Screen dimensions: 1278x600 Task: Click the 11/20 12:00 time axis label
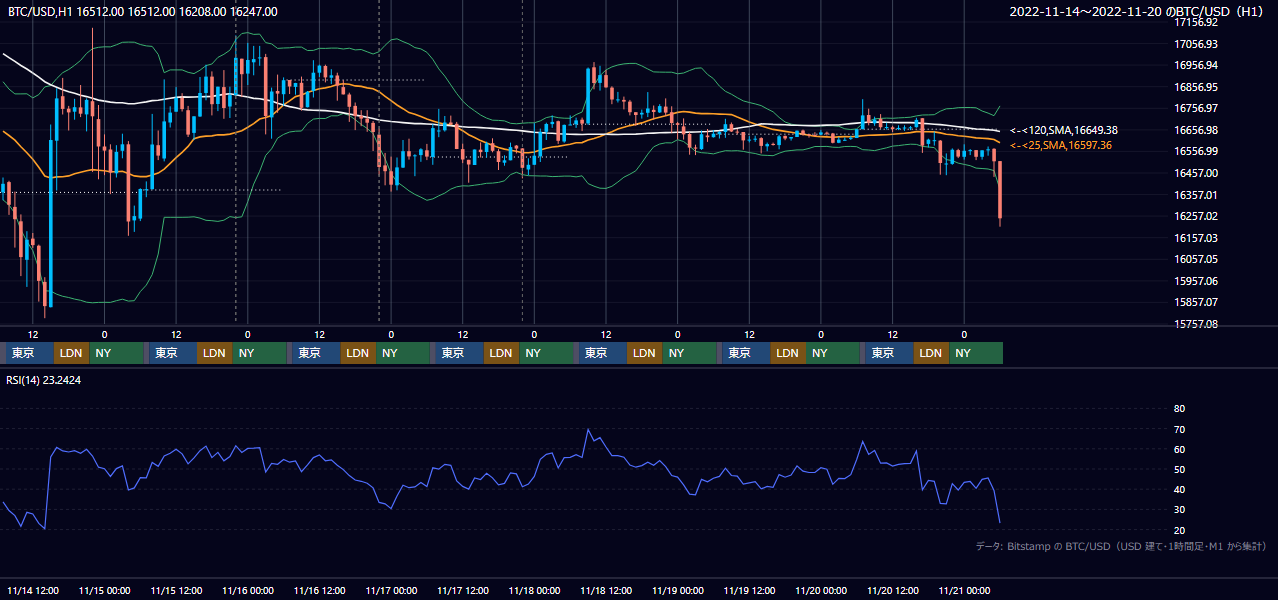pos(893,591)
